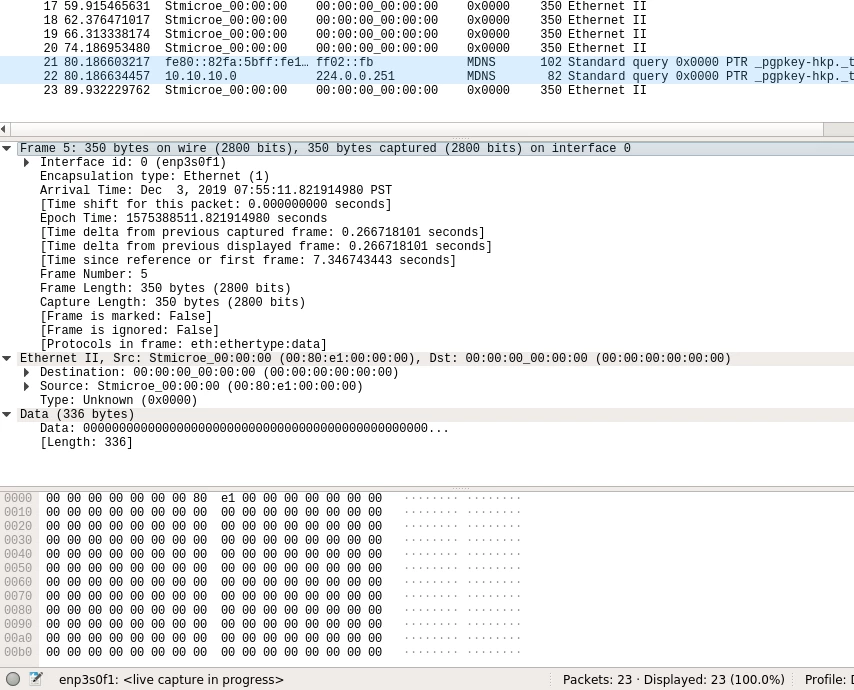
Task: Click the enp3s0f1 live capture status text
Action: [171, 680]
